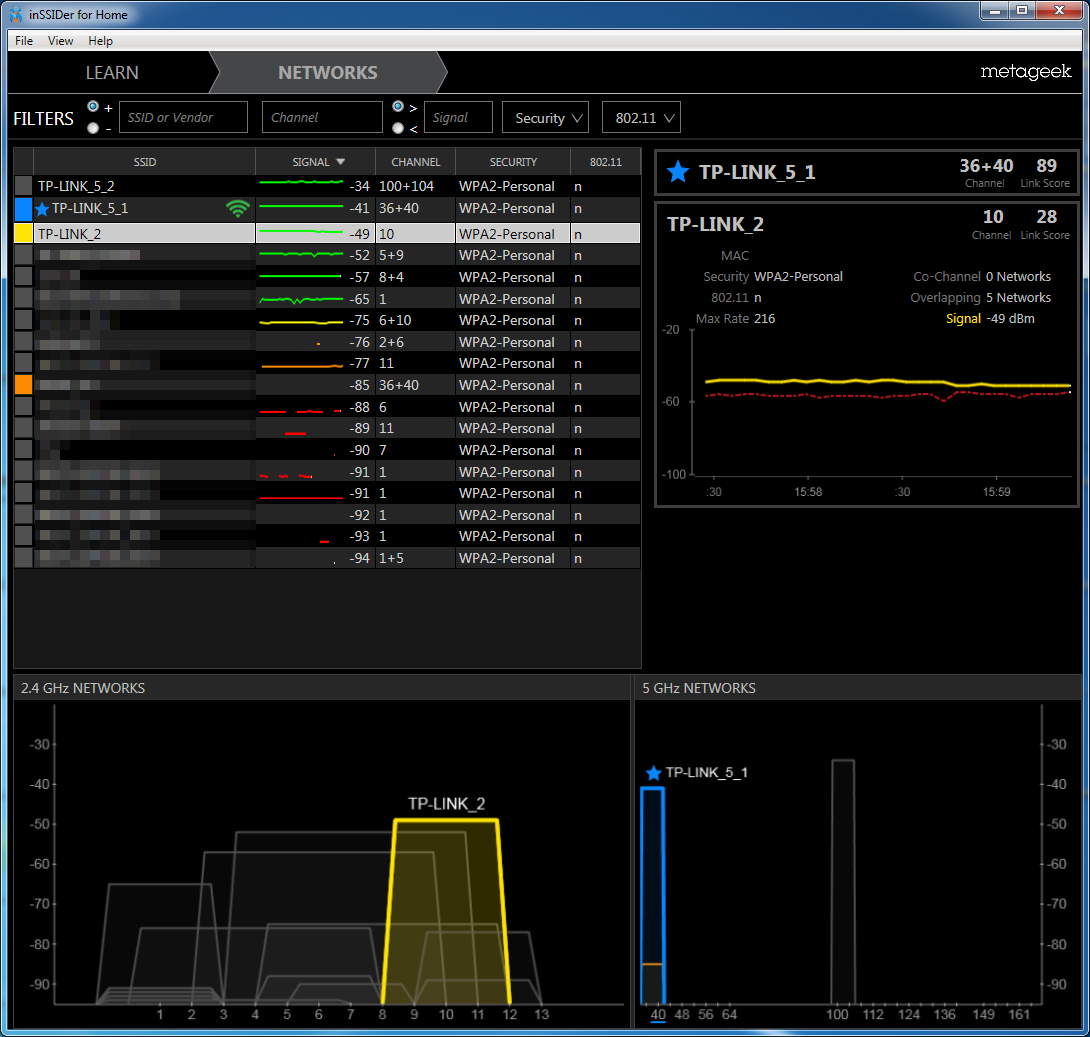Open the 802.11 filter dropdown
This screenshot has width=1090, height=1037.
641,117
